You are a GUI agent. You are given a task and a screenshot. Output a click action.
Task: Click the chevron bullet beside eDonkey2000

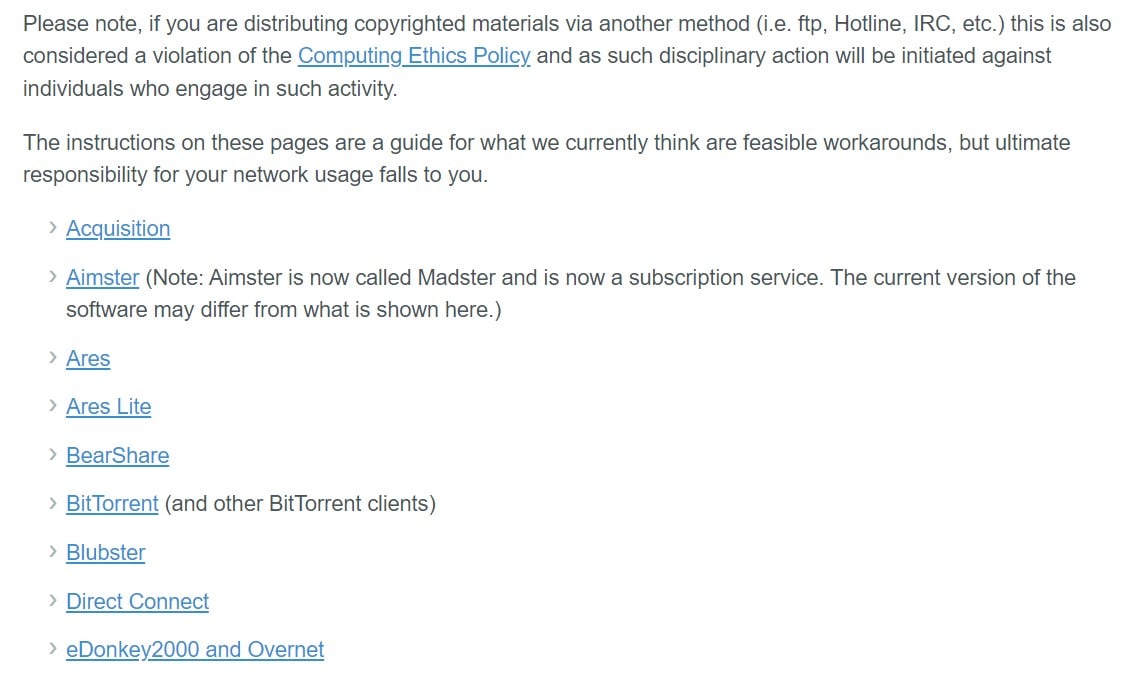(x=53, y=649)
